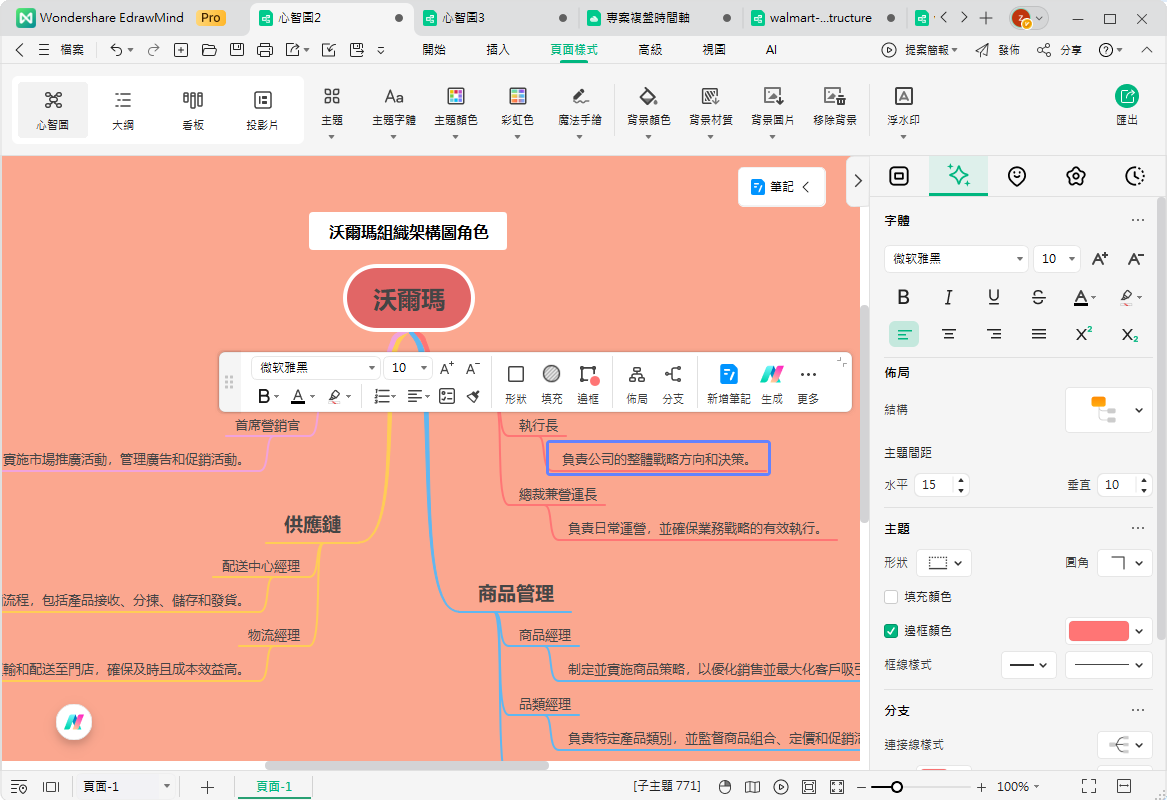Switch to 大綱 outline view mode
Image resolution: width=1167 pixels, height=800 pixels.
[x=123, y=109]
